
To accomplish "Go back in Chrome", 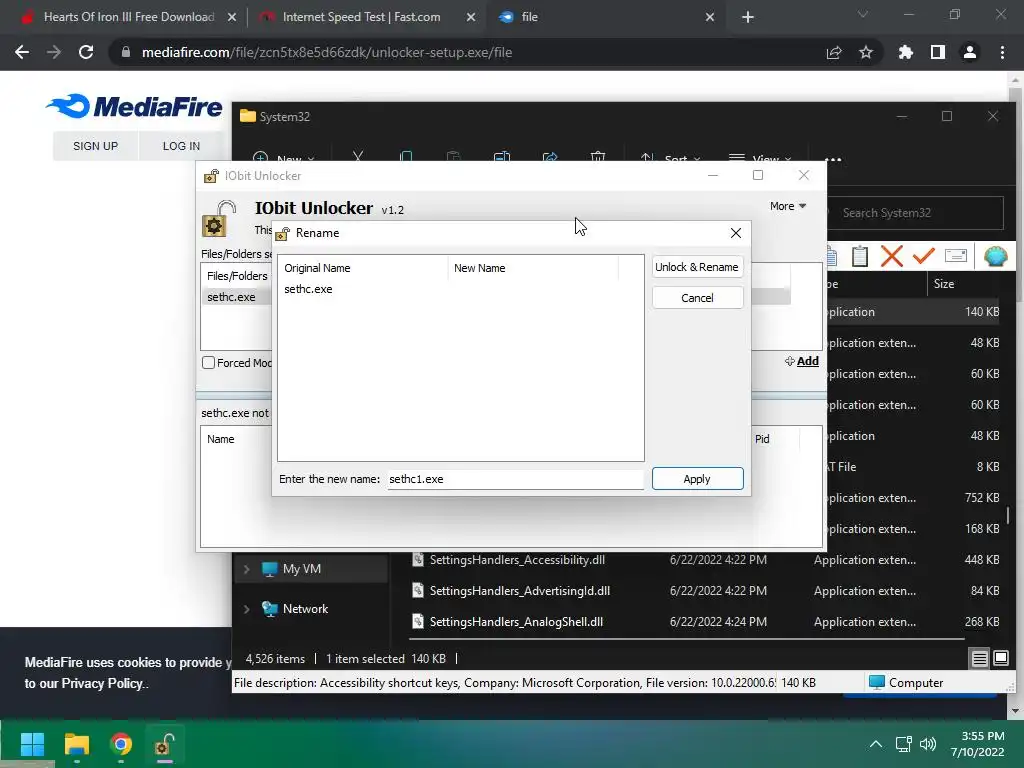I will click(x=22, y=52).
